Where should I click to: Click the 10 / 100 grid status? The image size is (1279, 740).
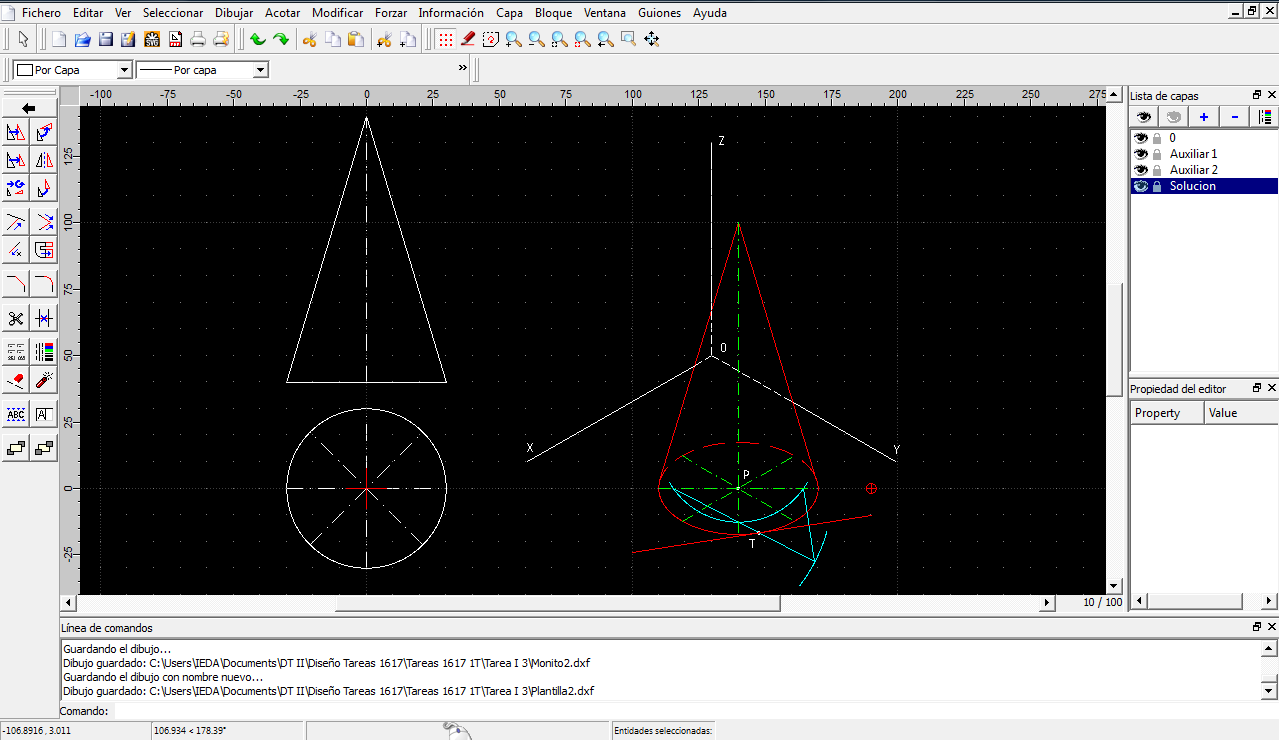pos(1102,602)
